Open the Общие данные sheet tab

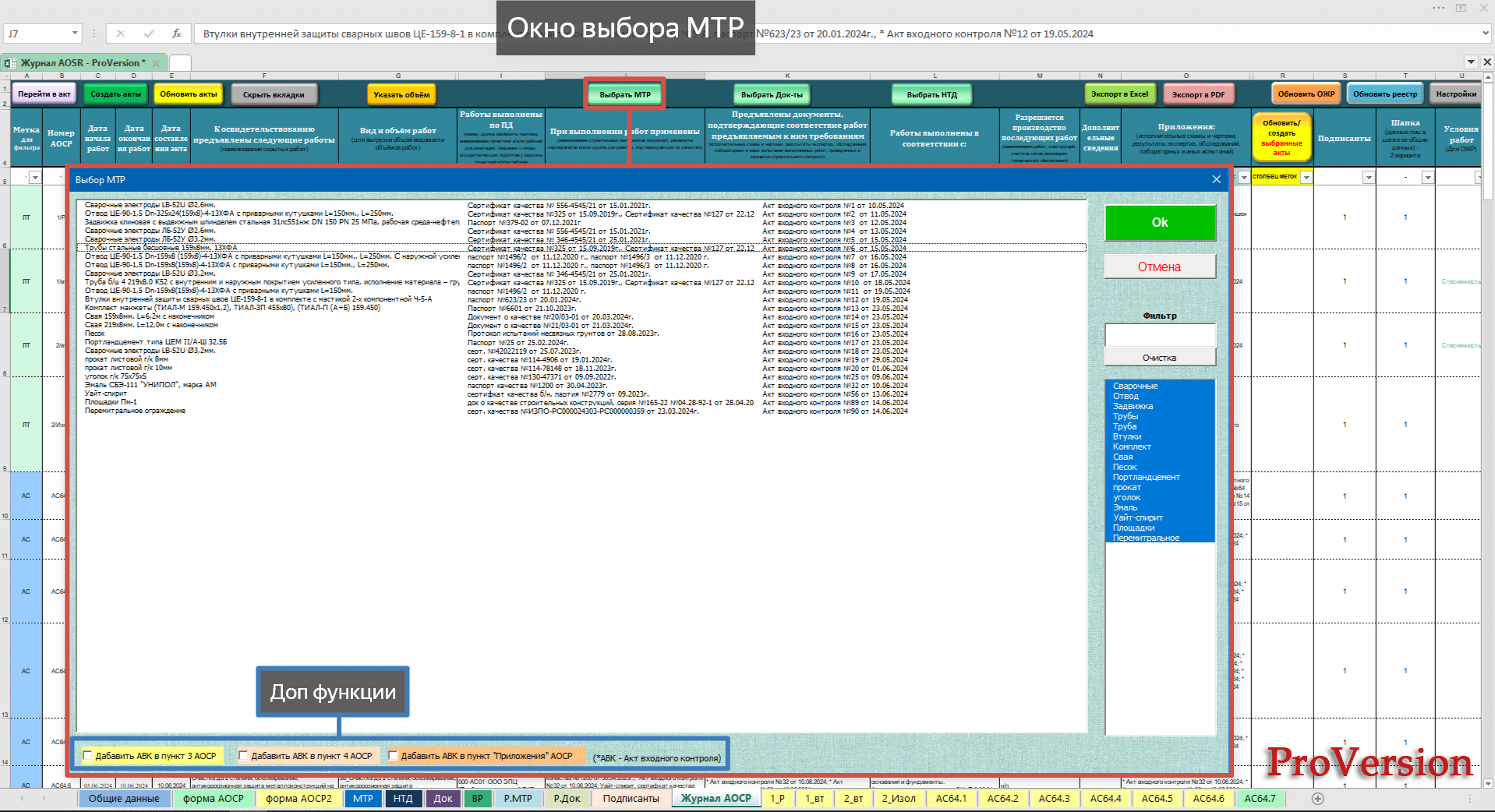pyautogui.click(x=124, y=798)
